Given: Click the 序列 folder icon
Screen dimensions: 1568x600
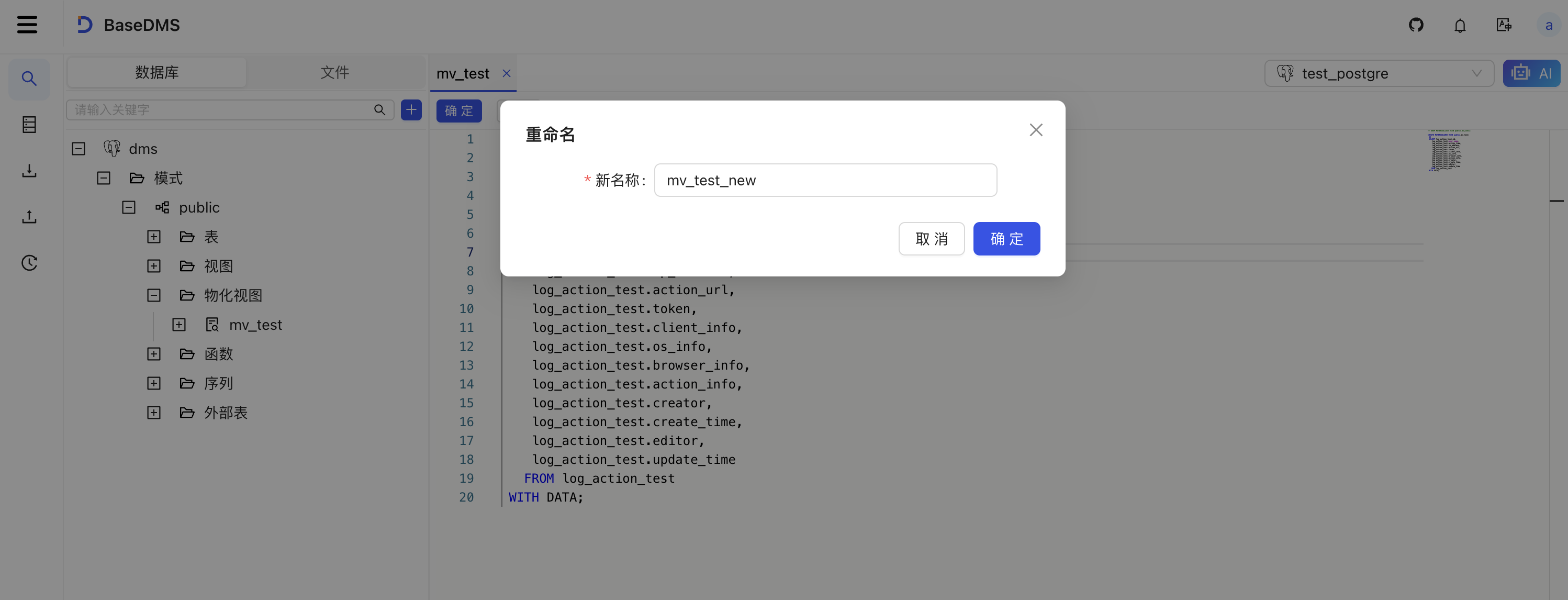Looking at the screenshot, I should click(x=187, y=383).
